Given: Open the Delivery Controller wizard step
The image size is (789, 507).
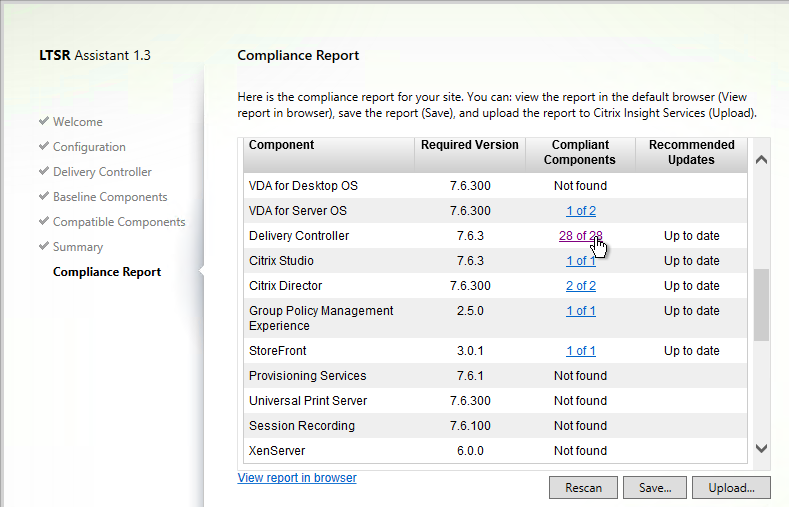Looking at the screenshot, I should pos(102,172).
